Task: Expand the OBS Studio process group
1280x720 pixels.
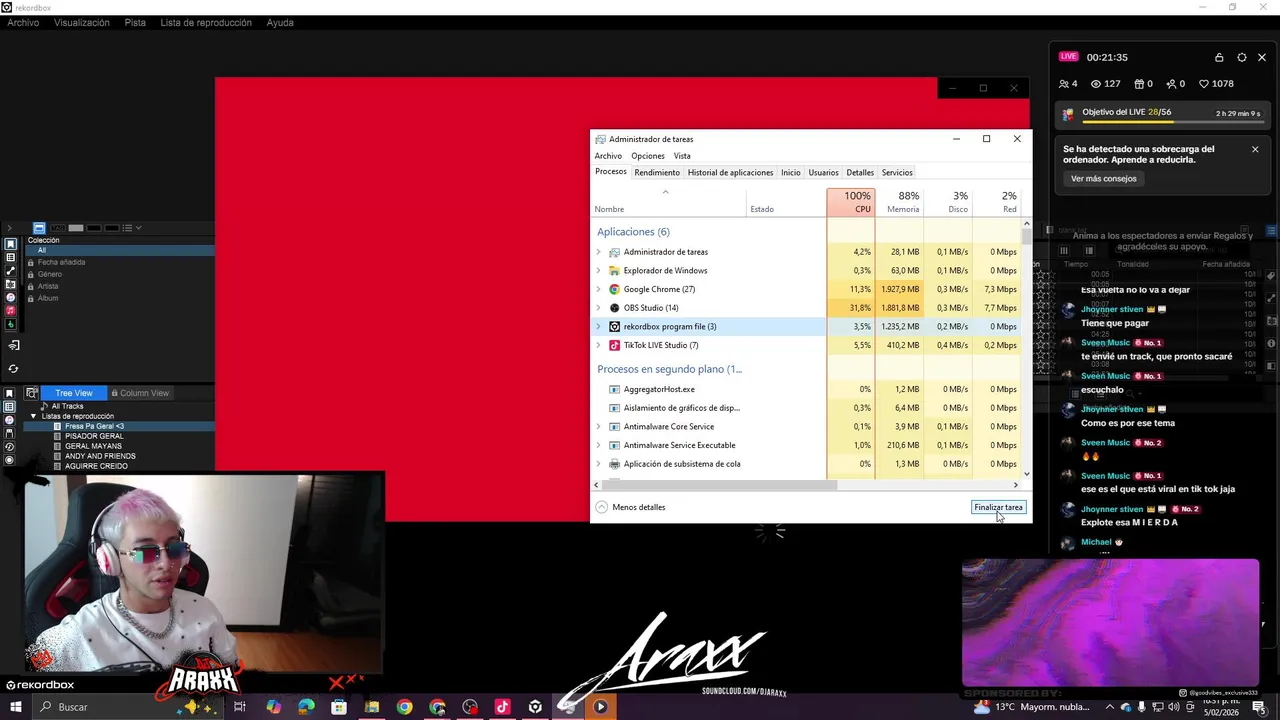Action: pos(599,308)
